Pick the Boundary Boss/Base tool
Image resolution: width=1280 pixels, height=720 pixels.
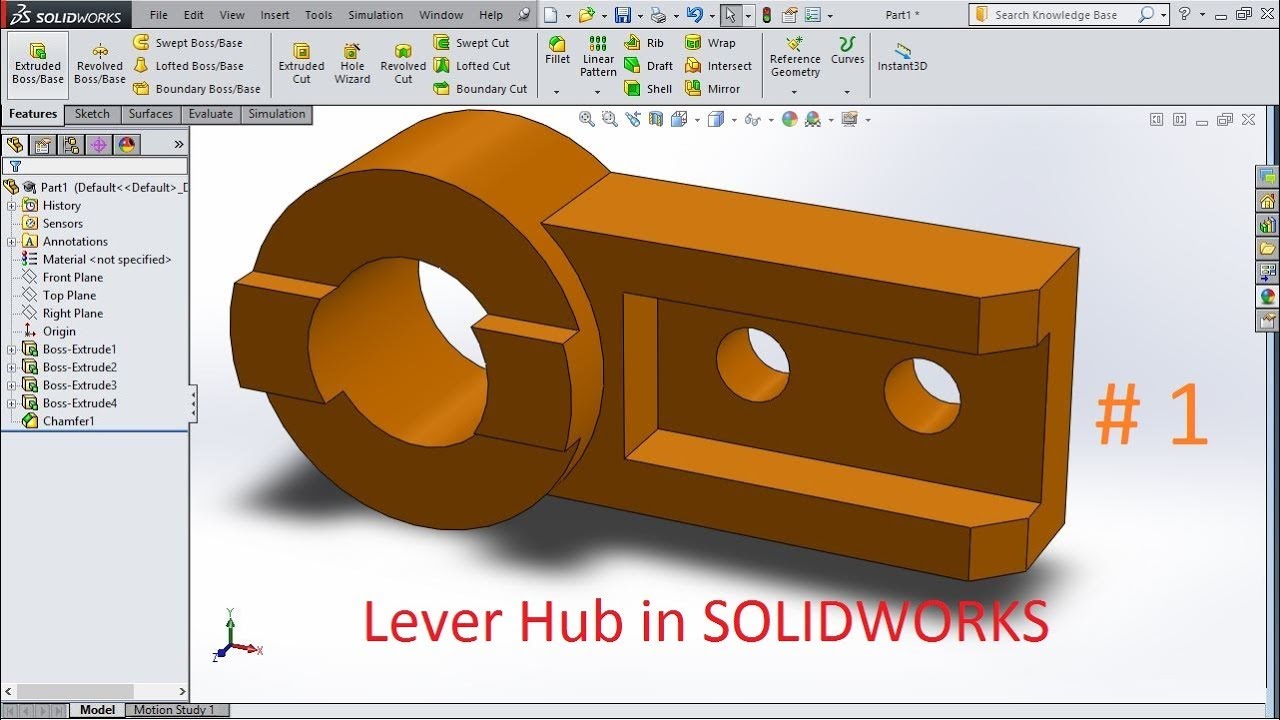tap(197, 89)
